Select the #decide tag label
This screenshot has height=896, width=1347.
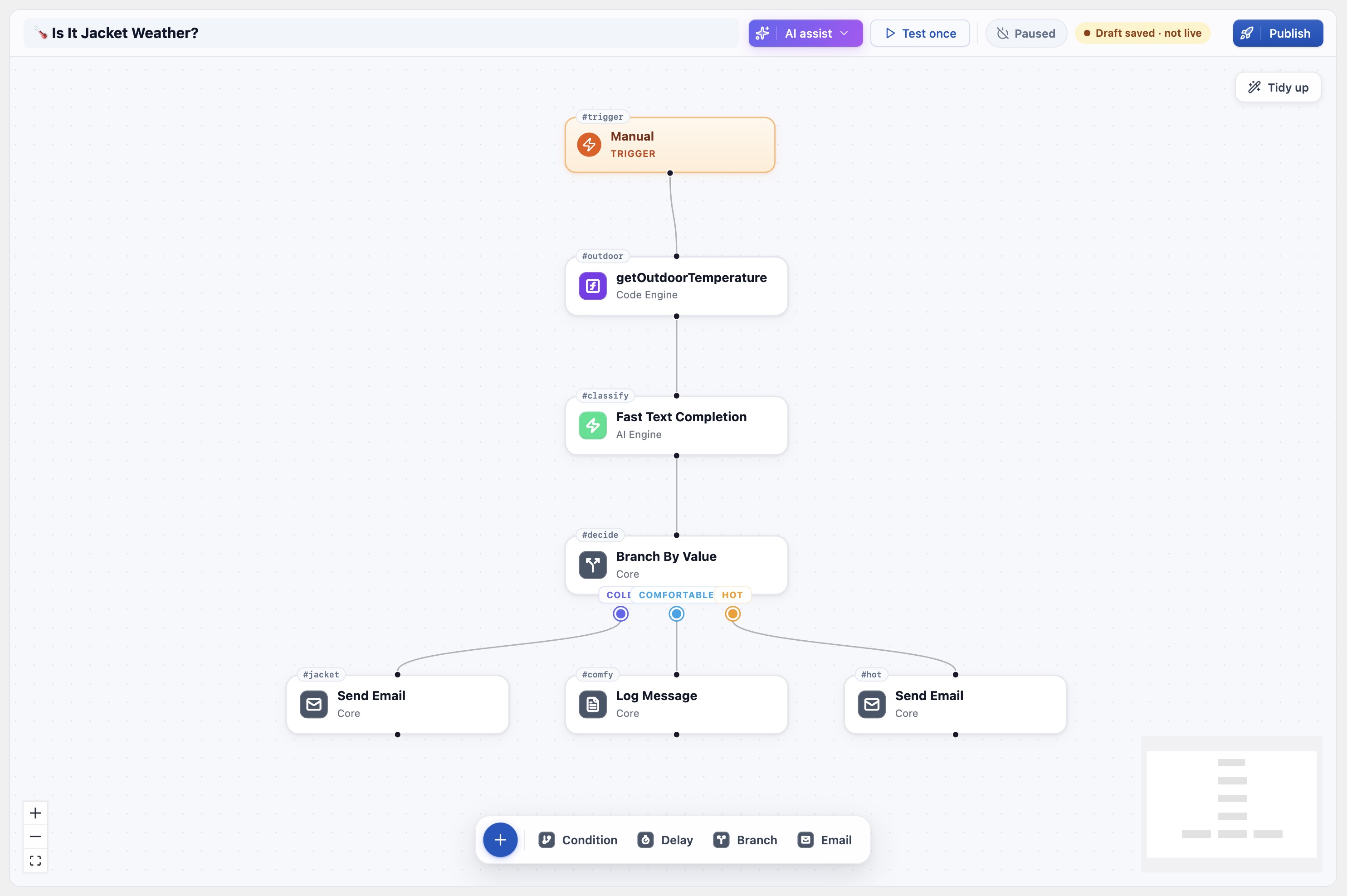point(600,535)
